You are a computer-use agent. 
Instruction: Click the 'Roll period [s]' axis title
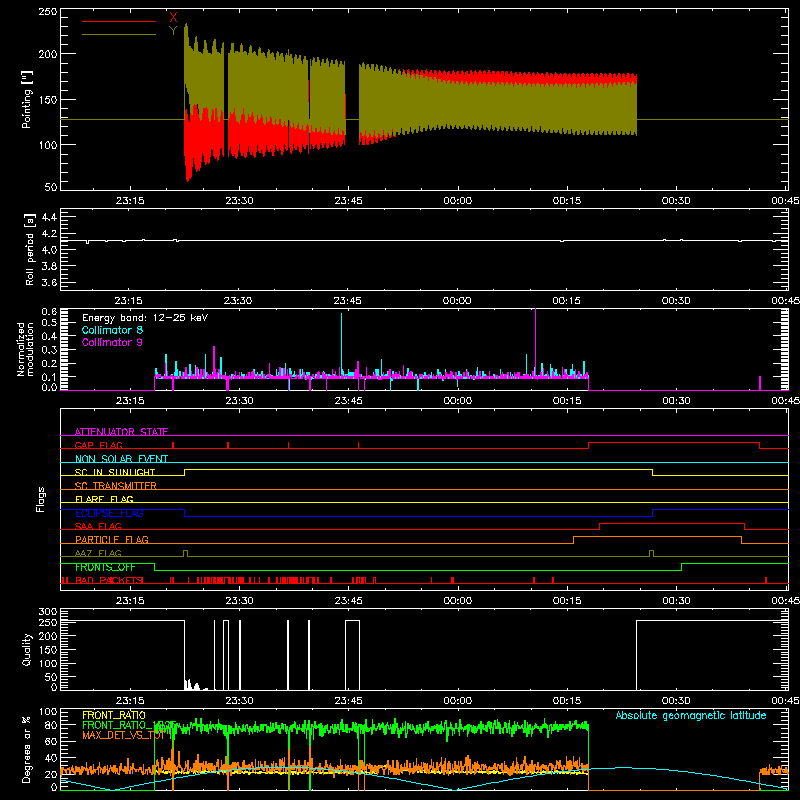(30, 249)
